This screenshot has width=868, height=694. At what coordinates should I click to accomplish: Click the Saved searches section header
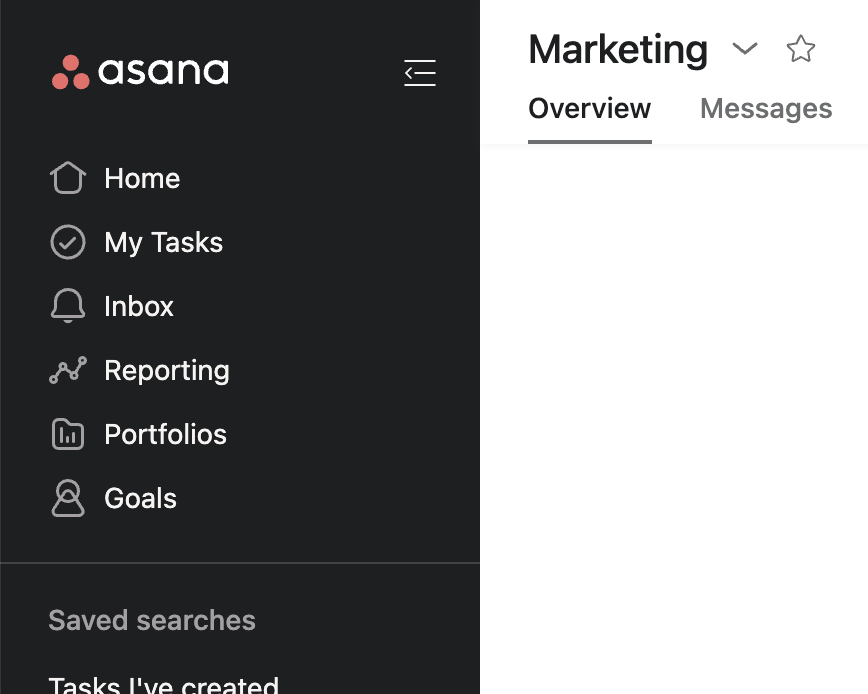point(152,620)
